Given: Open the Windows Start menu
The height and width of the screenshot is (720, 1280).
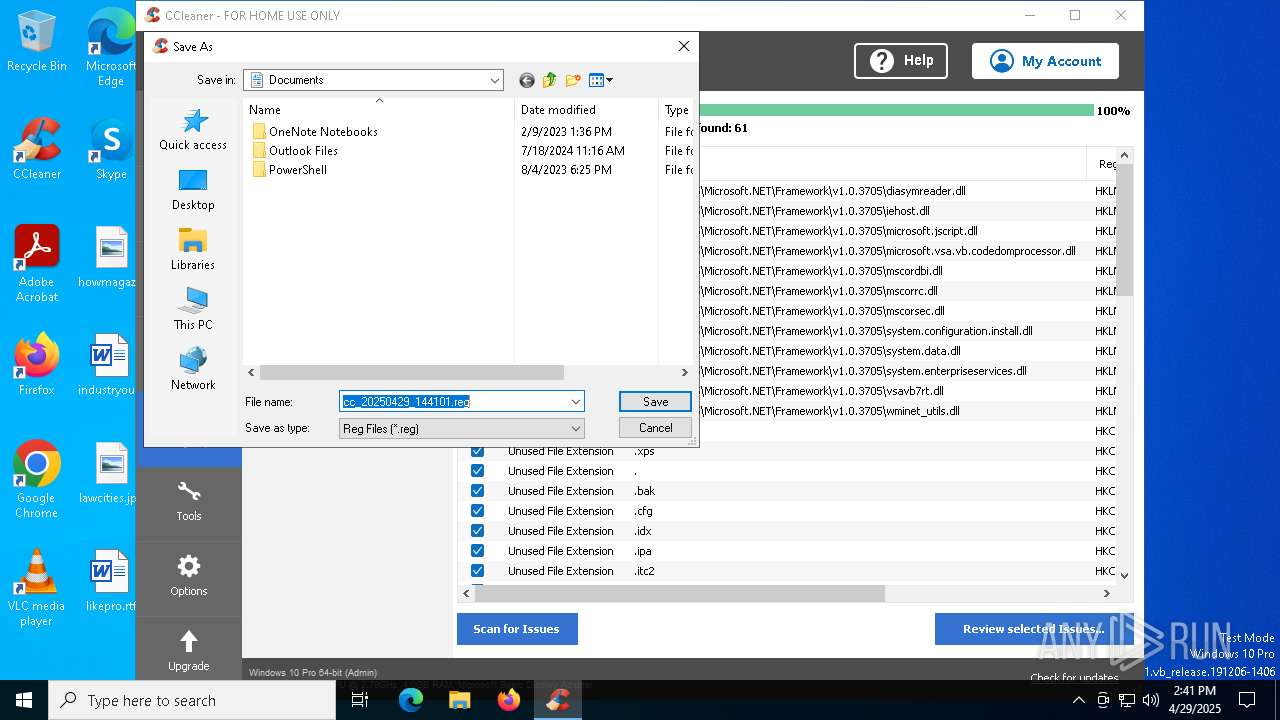Looking at the screenshot, I should click(24, 700).
